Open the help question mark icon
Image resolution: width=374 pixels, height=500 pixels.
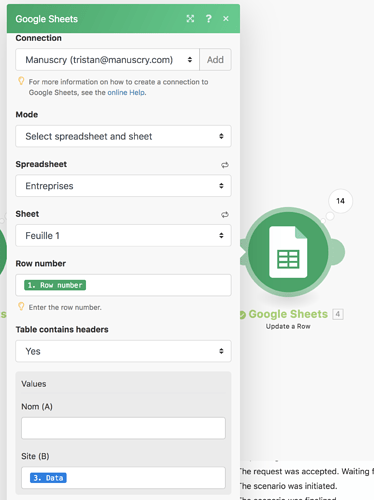[209, 19]
